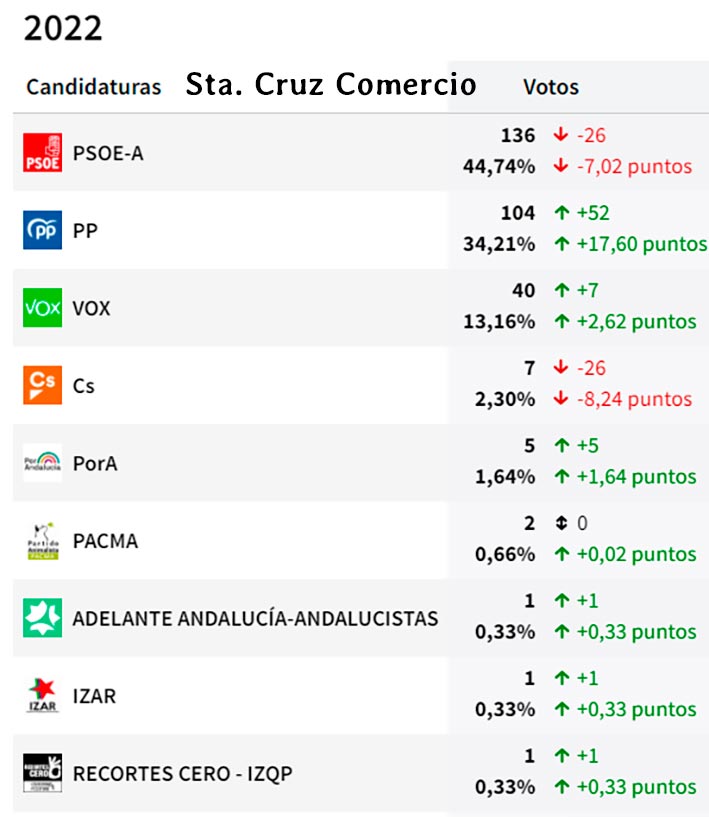This screenshot has height=817, width=709.
Task: Click the ADELANTE ANDALUCÍA-ANDALUCISTAS name
Action: (x=255, y=618)
